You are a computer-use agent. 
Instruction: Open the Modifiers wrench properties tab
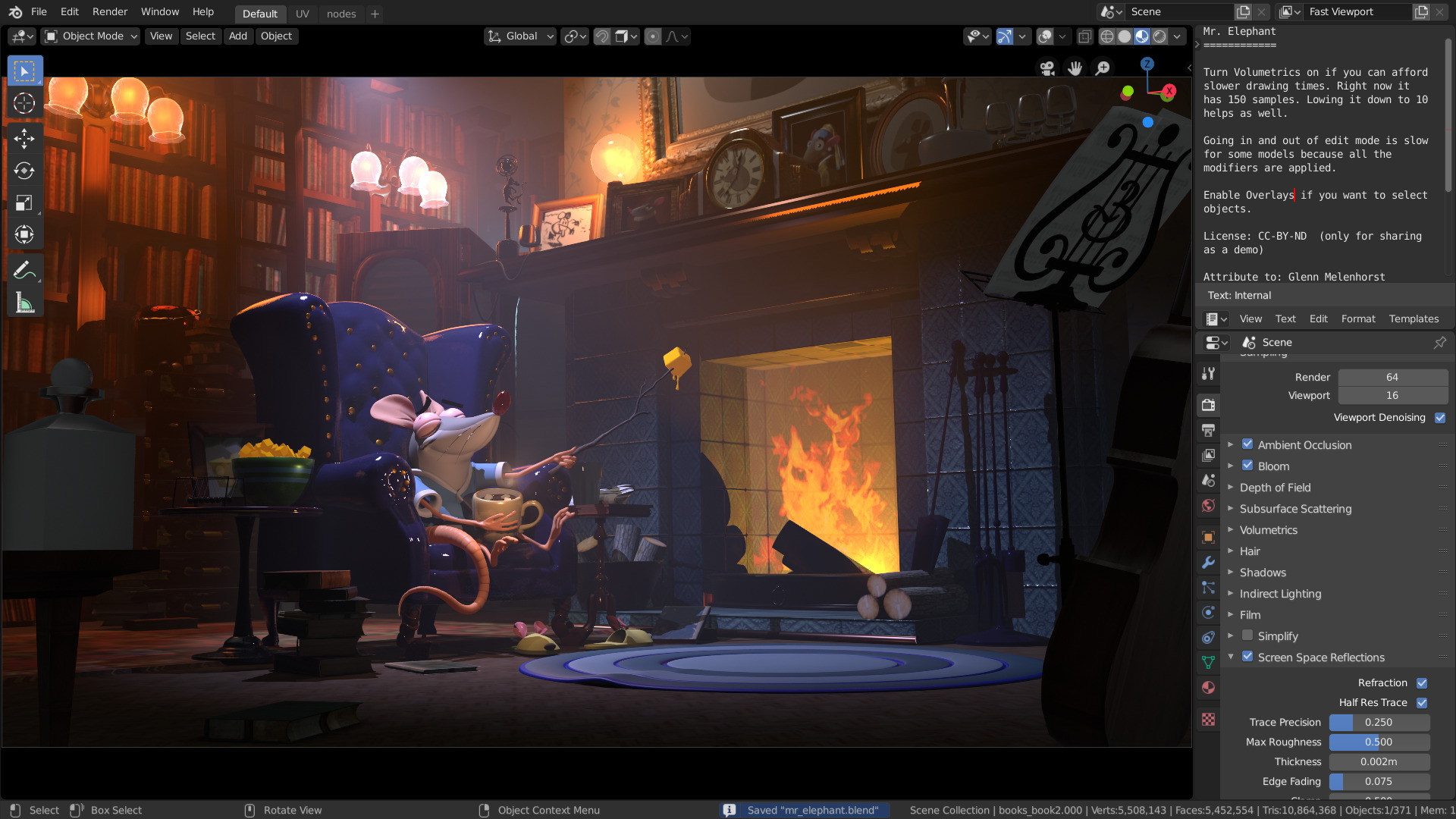coord(1208,562)
